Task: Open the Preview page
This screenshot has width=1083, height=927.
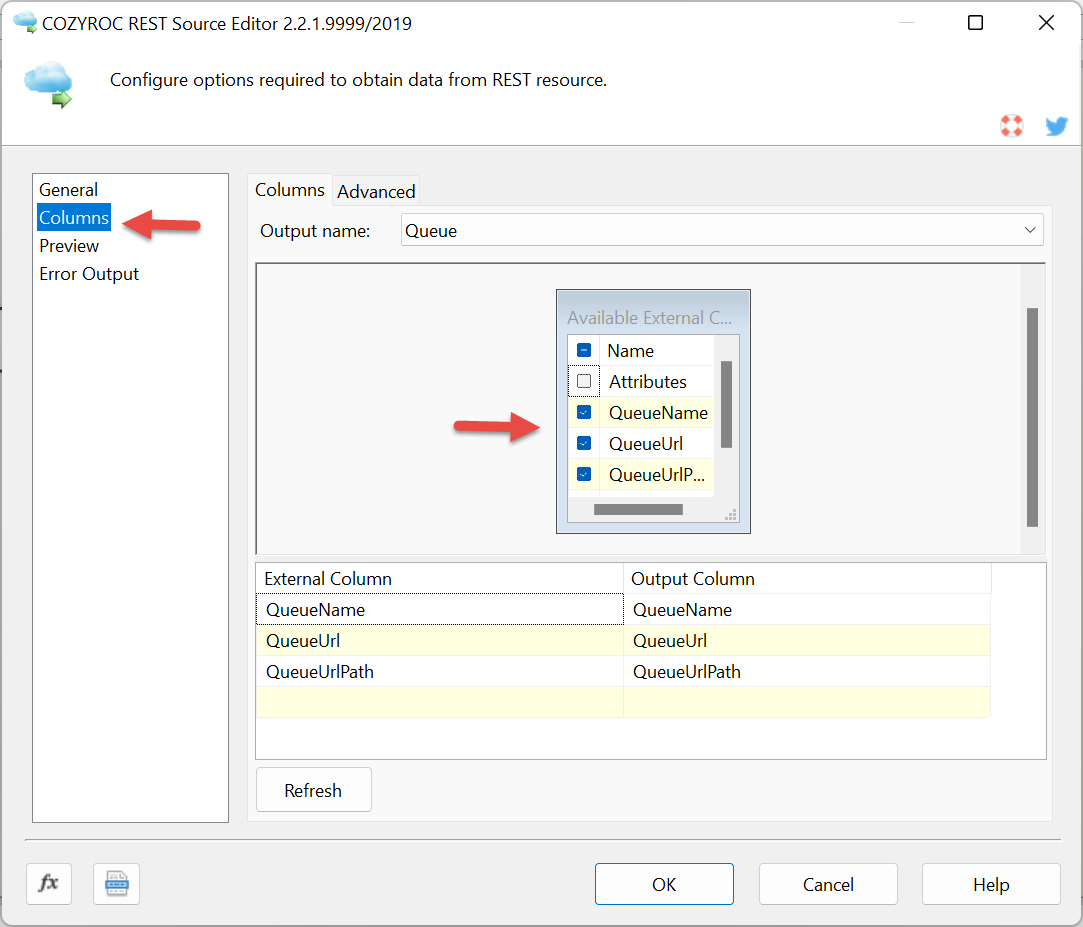Action: 69,246
